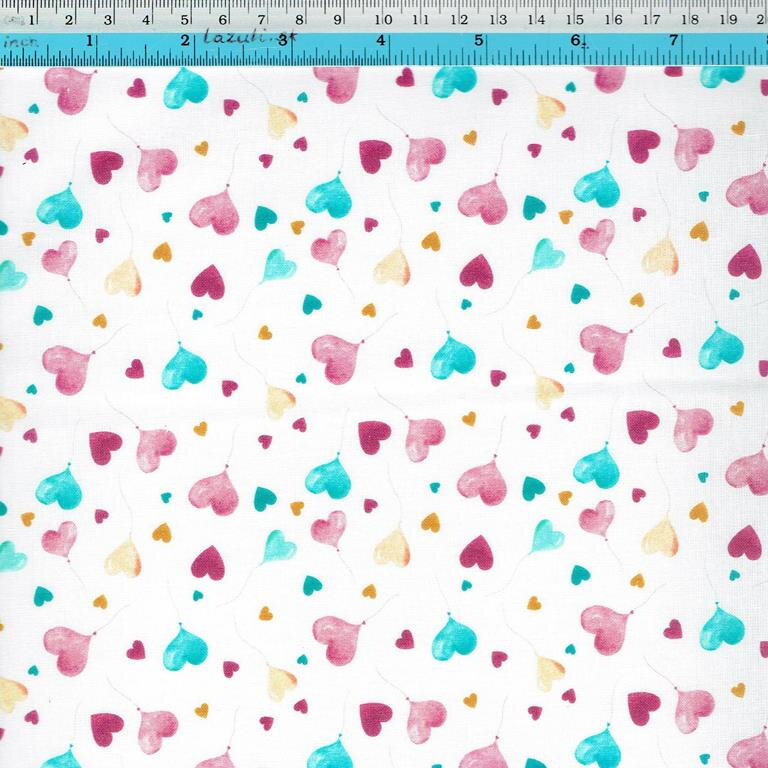This screenshot has width=768, height=768.
Task: Click number 6 on the centimeter ruler
Action: pyautogui.click(x=223, y=20)
